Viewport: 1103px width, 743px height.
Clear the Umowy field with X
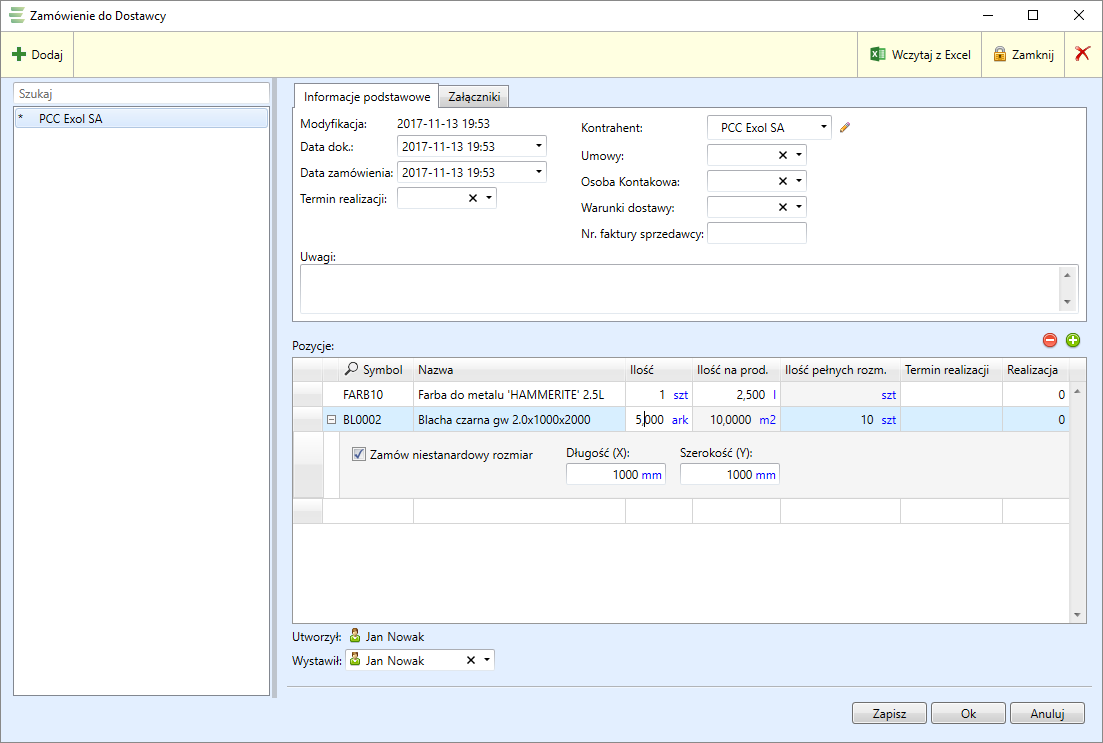click(x=783, y=155)
